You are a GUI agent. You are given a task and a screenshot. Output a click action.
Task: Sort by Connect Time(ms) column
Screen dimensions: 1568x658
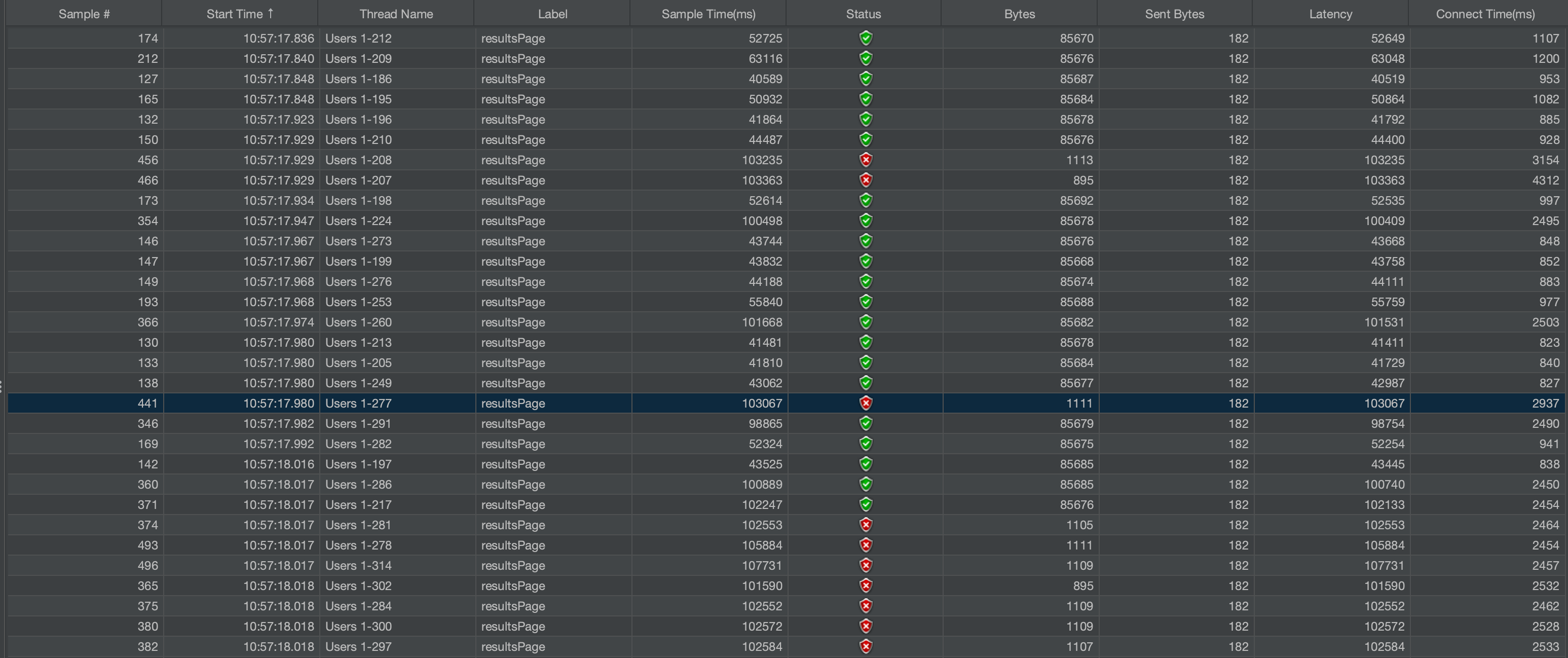tap(1484, 14)
